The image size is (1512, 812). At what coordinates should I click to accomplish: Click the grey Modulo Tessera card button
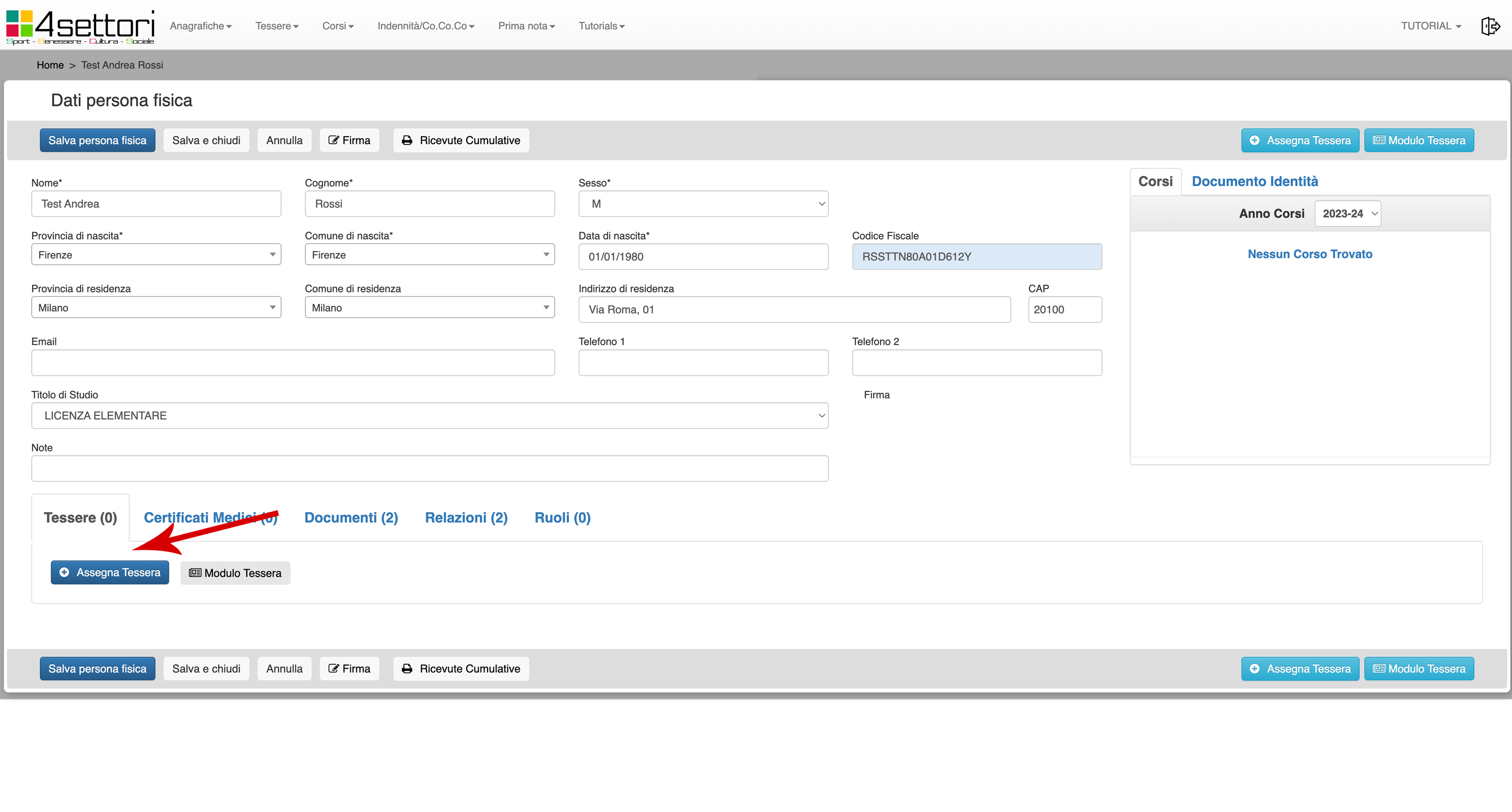[235, 573]
